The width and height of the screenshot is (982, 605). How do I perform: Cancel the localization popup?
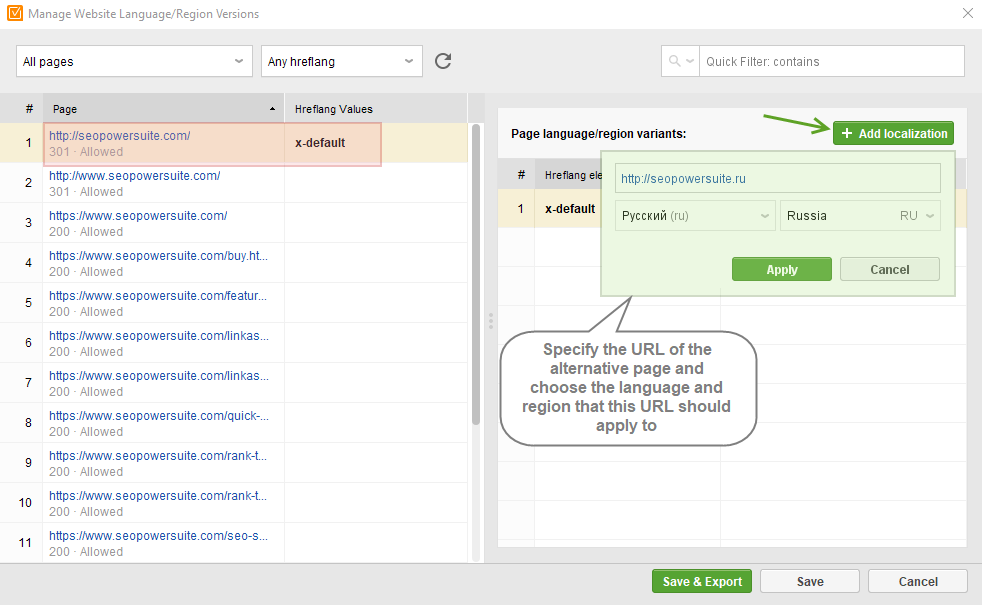tap(889, 269)
